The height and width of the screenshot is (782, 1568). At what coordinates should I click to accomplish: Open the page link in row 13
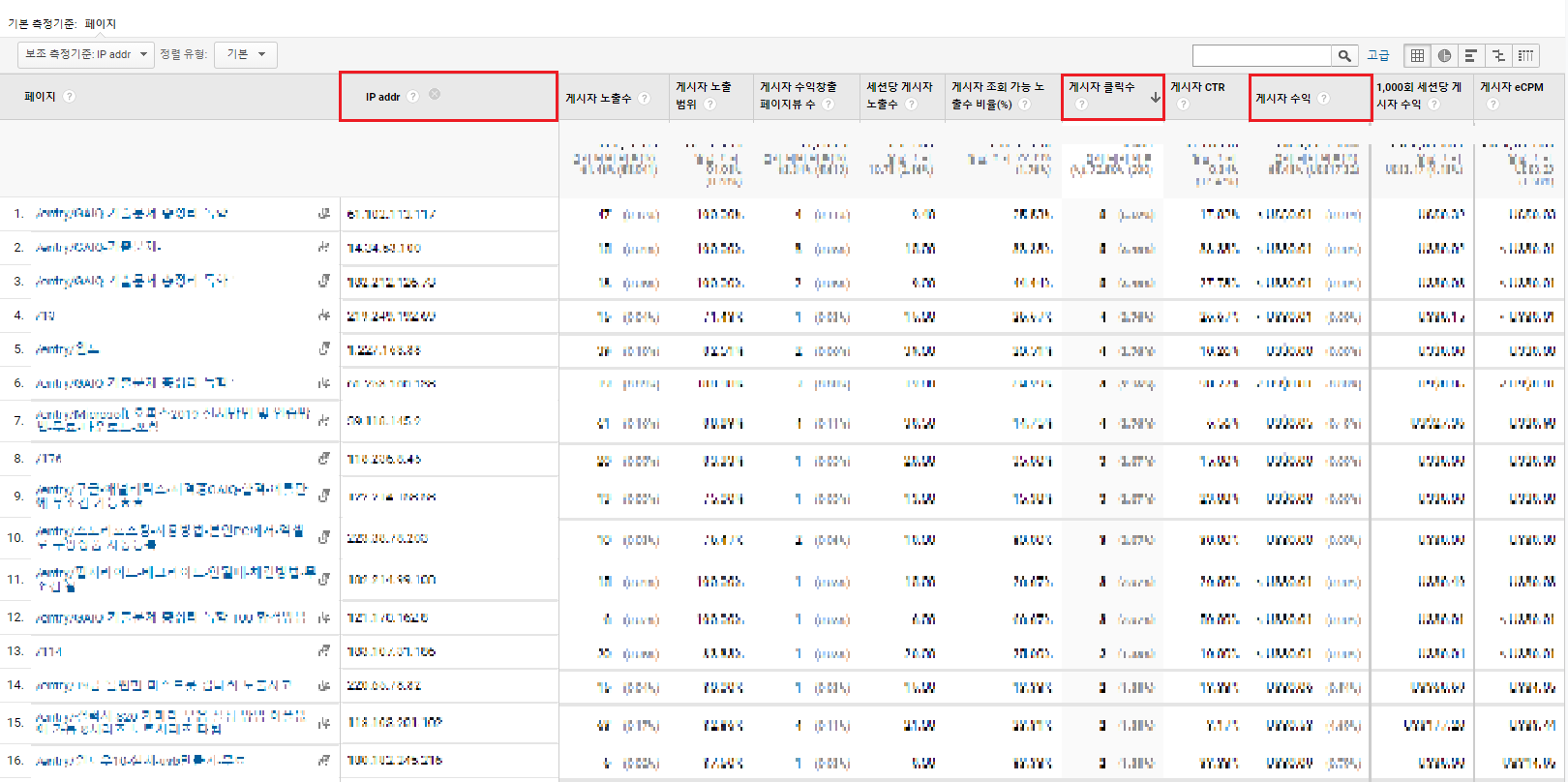point(48,651)
